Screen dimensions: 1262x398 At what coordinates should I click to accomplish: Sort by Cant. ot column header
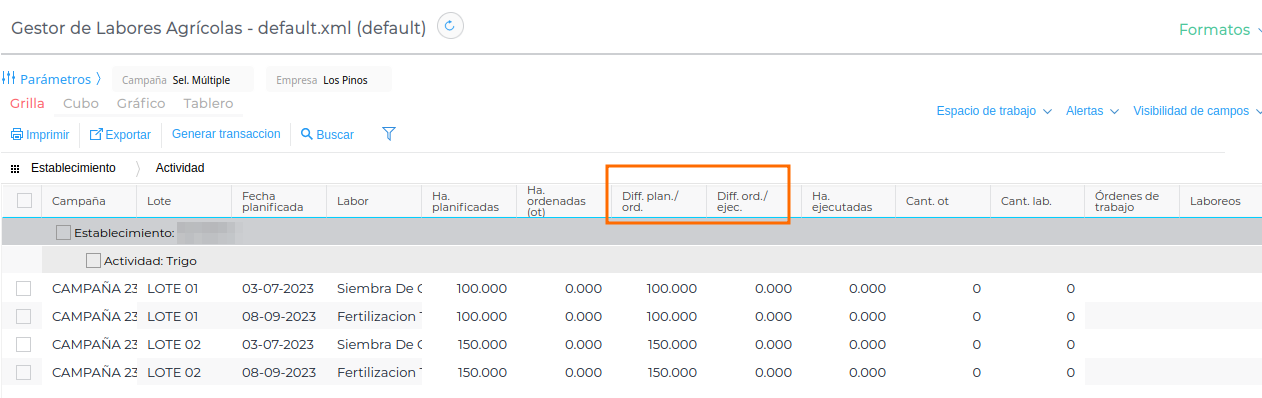coord(943,201)
